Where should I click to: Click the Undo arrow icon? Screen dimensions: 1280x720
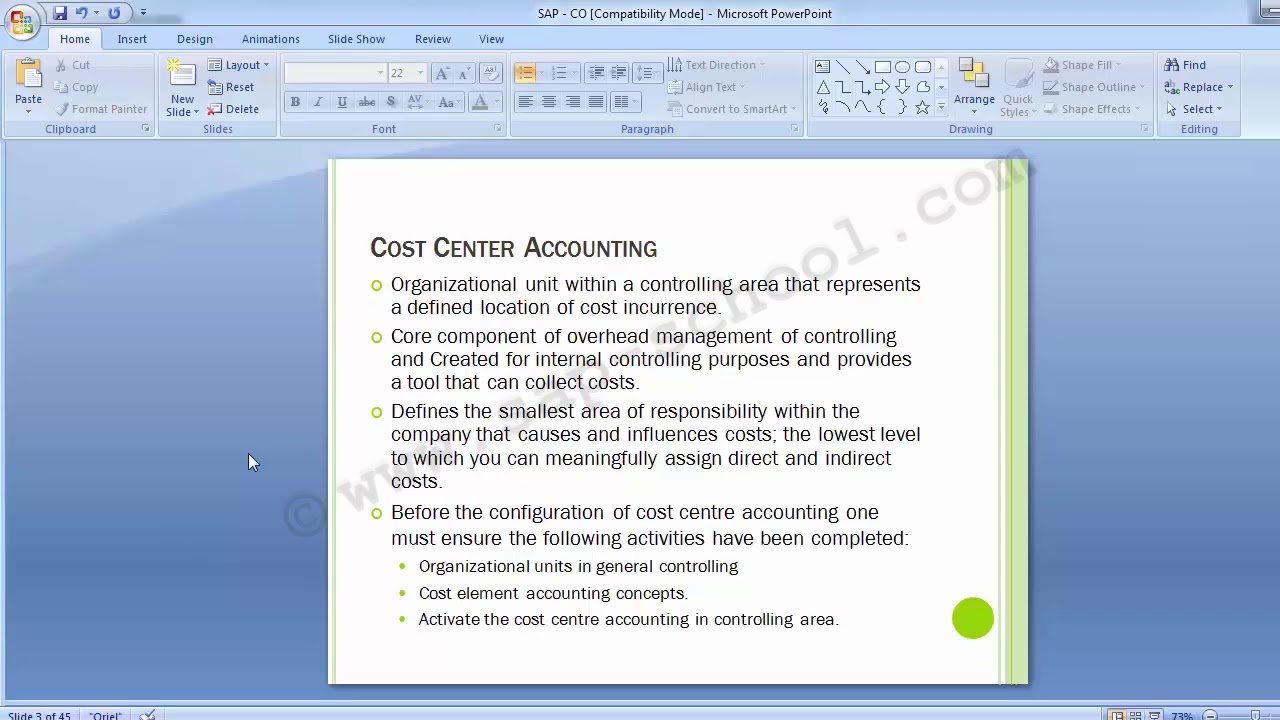(x=81, y=13)
